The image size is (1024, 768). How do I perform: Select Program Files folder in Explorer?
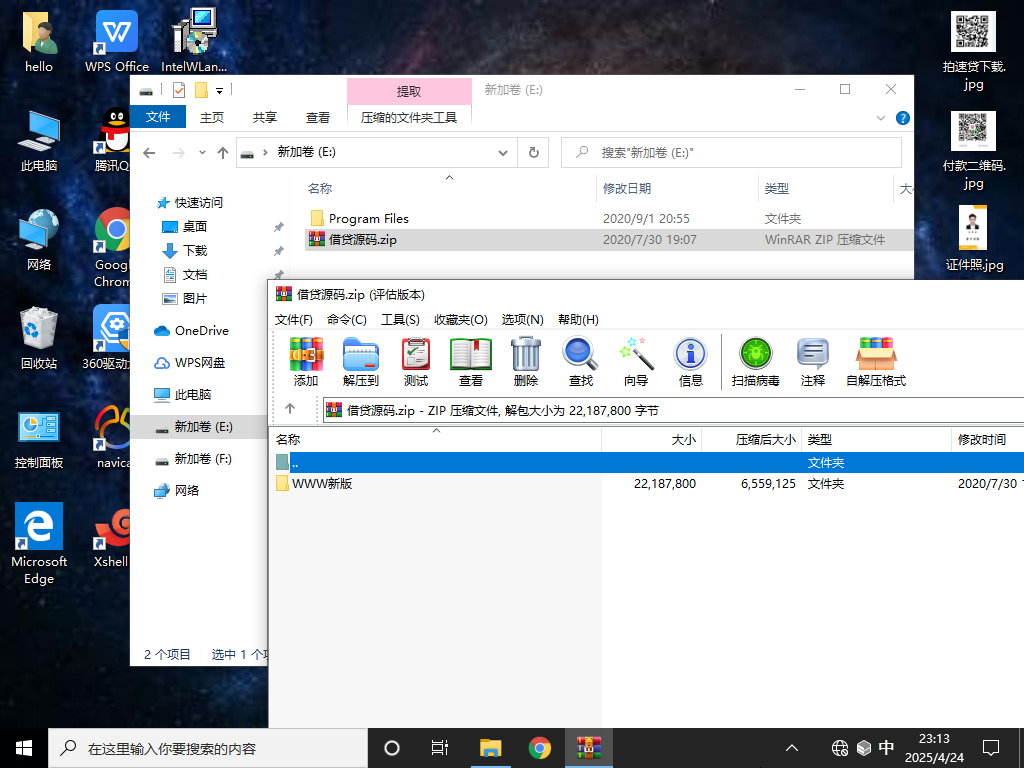368,219
